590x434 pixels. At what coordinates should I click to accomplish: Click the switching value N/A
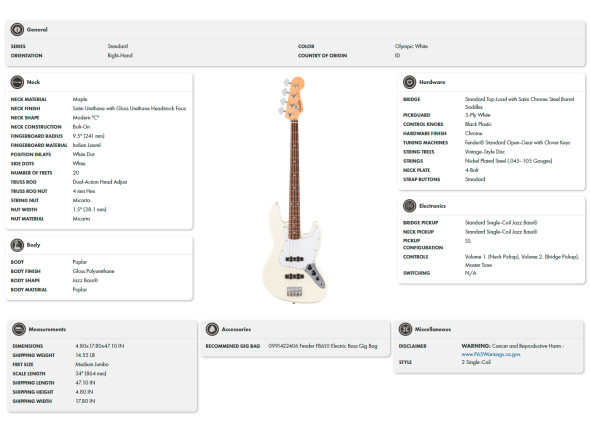(470, 273)
